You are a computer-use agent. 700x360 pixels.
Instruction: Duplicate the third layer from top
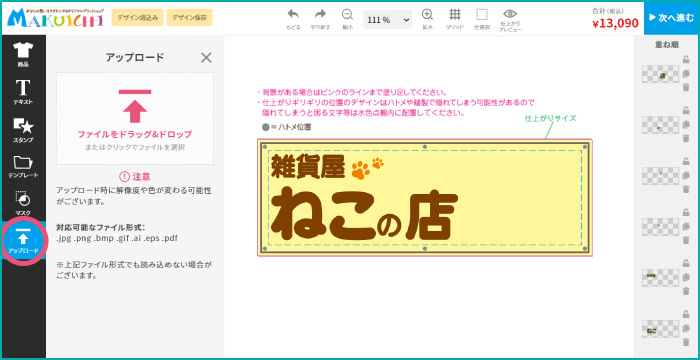coord(686,176)
